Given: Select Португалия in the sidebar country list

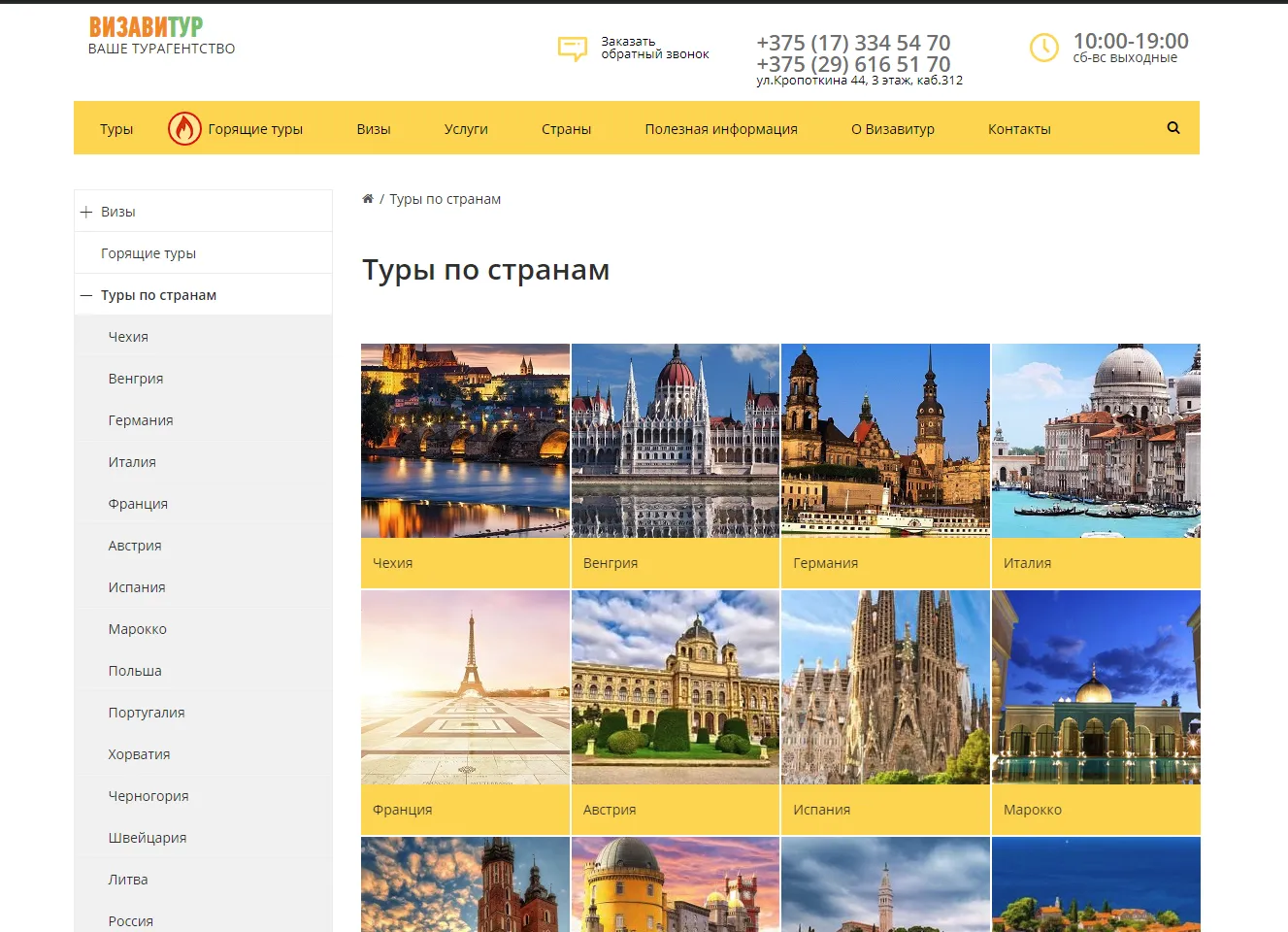Looking at the screenshot, I should point(147,713).
